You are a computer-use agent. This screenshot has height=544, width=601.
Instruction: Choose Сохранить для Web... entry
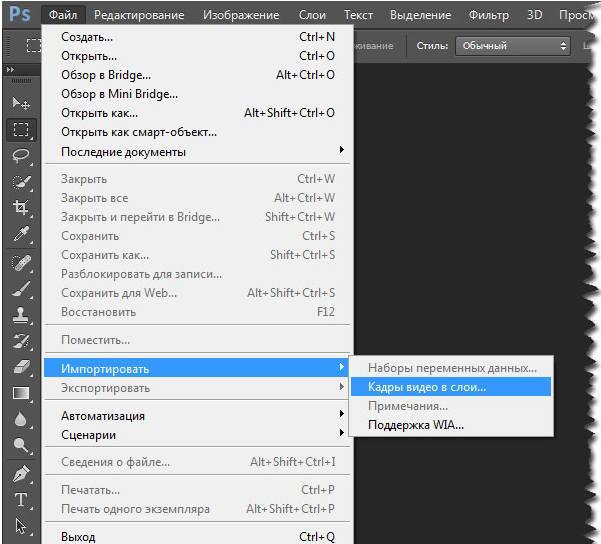point(197,293)
